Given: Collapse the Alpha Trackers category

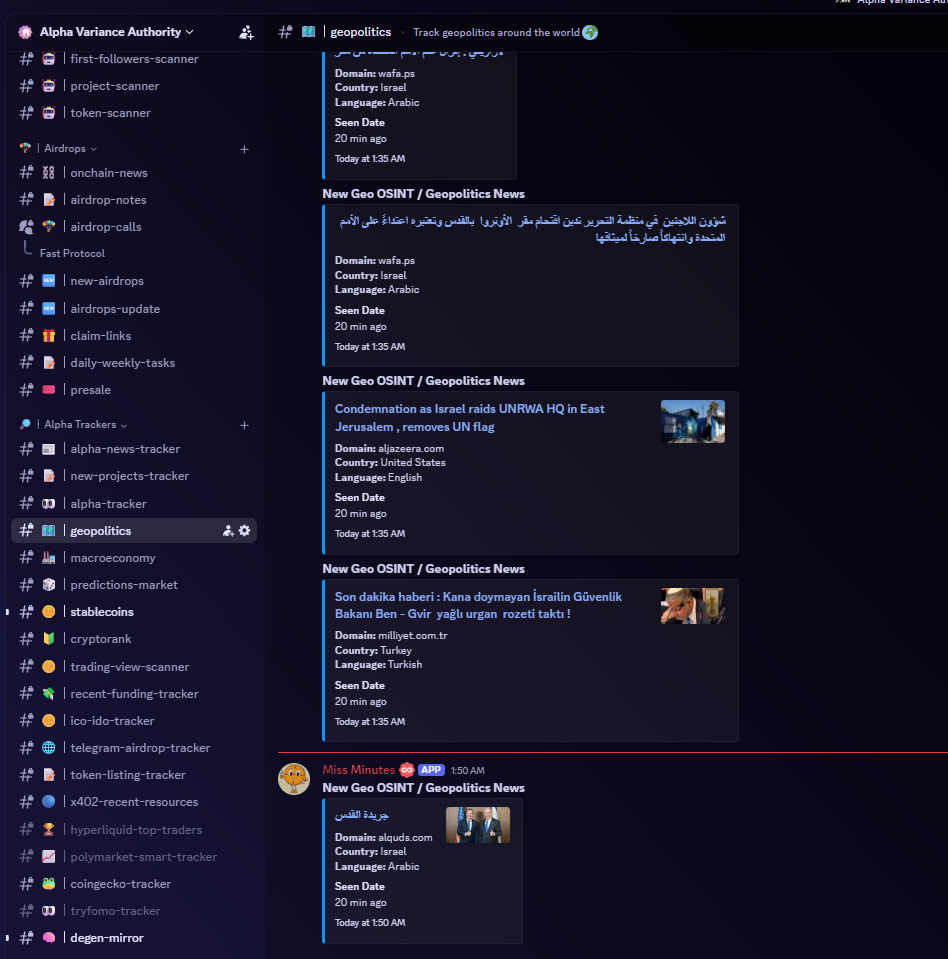Looking at the screenshot, I should pyautogui.click(x=80, y=425).
